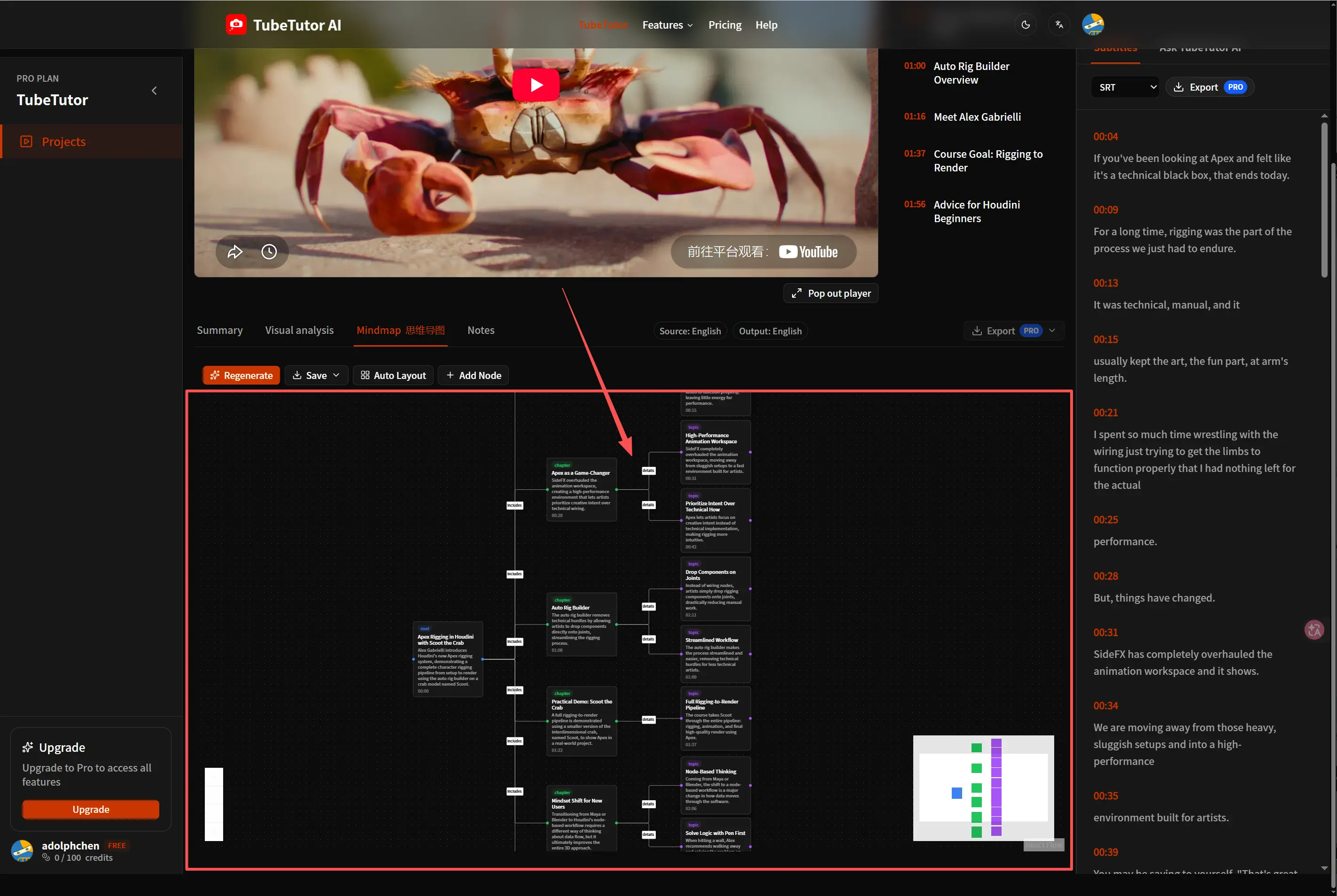Switch to the Summary tab
This screenshot has width=1337, height=896.
pyautogui.click(x=219, y=330)
